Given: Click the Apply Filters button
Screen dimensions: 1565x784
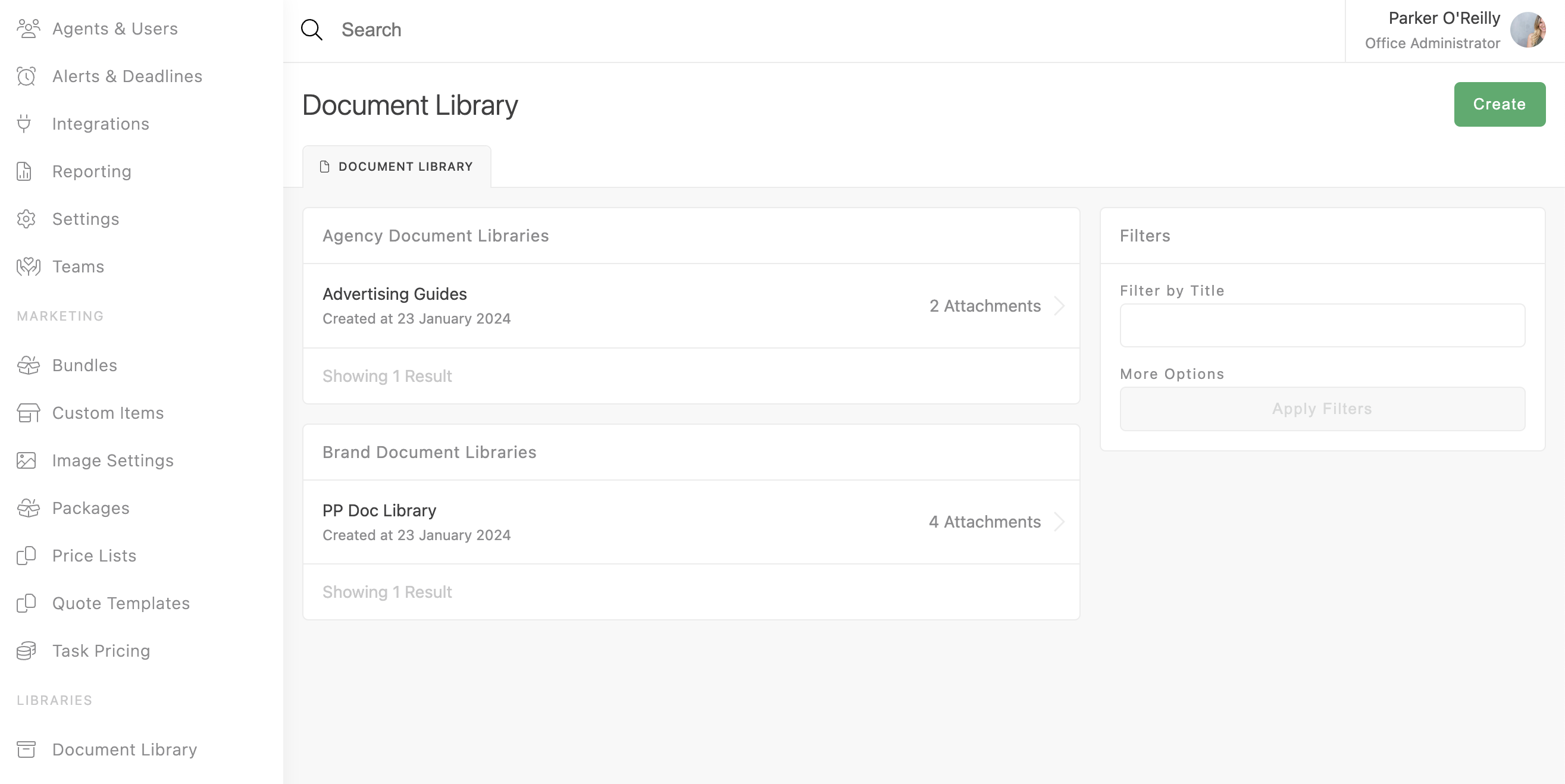Looking at the screenshot, I should [1322, 409].
